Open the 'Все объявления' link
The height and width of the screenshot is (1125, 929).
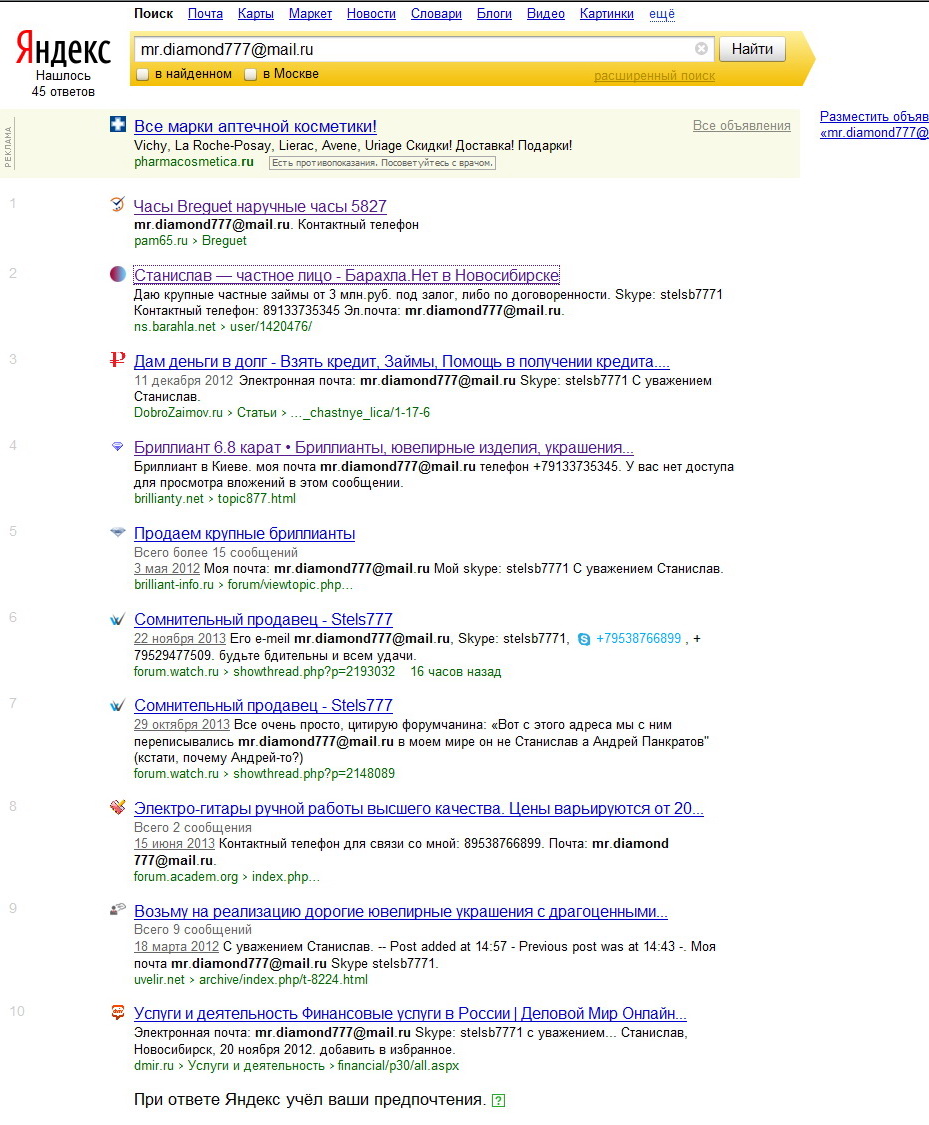[x=741, y=126]
